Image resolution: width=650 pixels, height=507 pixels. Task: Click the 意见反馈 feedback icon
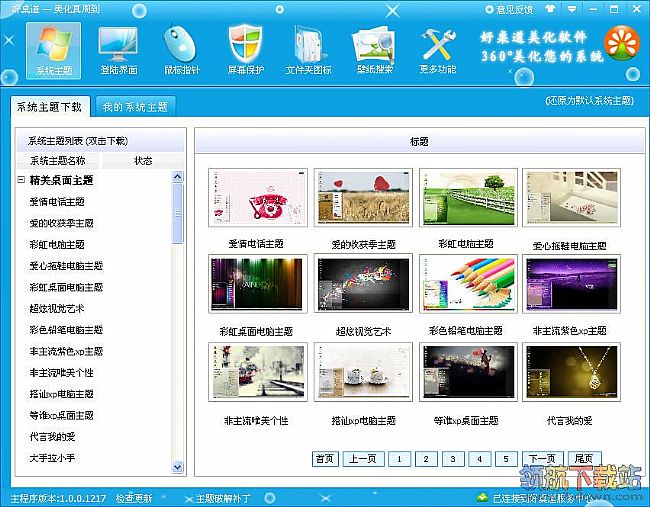(x=490, y=9)
